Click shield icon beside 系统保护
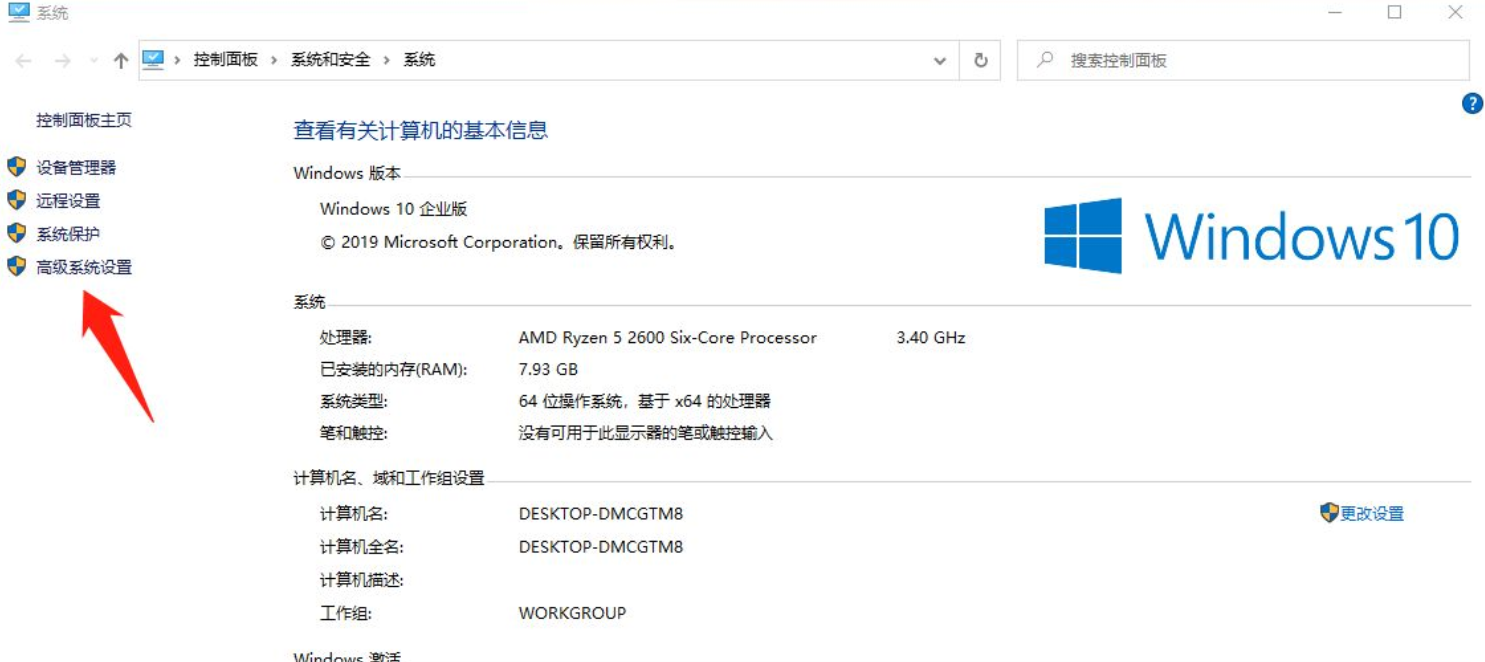 click(16, 233)
